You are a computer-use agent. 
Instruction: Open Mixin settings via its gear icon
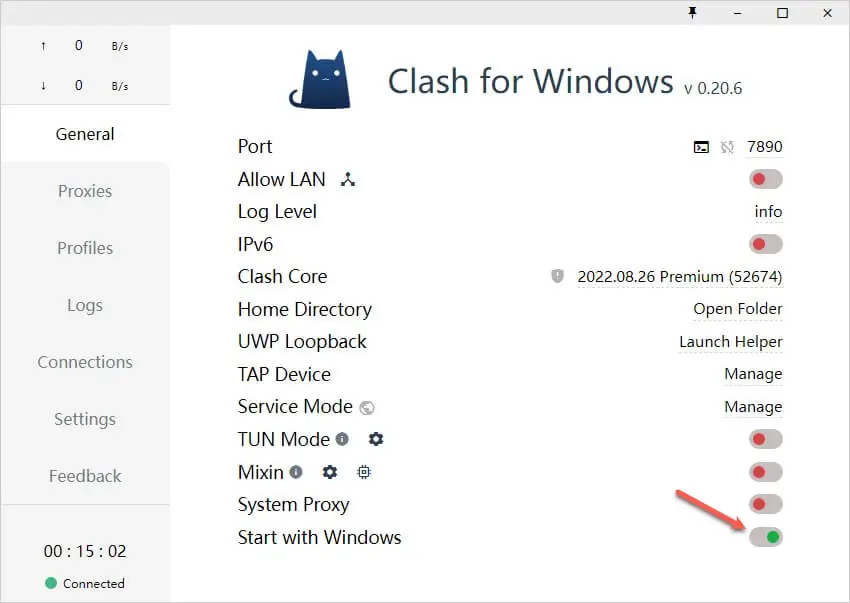(330, 471)
